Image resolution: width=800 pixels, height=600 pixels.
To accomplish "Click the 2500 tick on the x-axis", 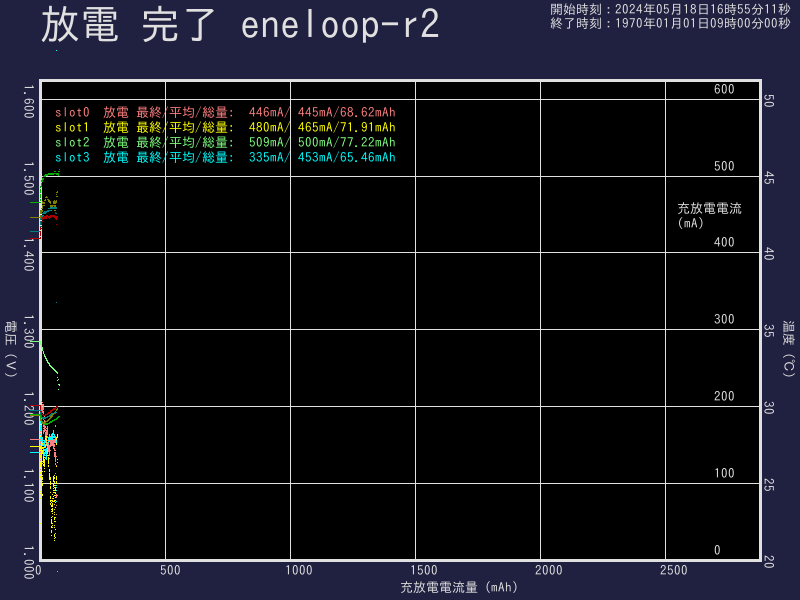I will point(674,570).
